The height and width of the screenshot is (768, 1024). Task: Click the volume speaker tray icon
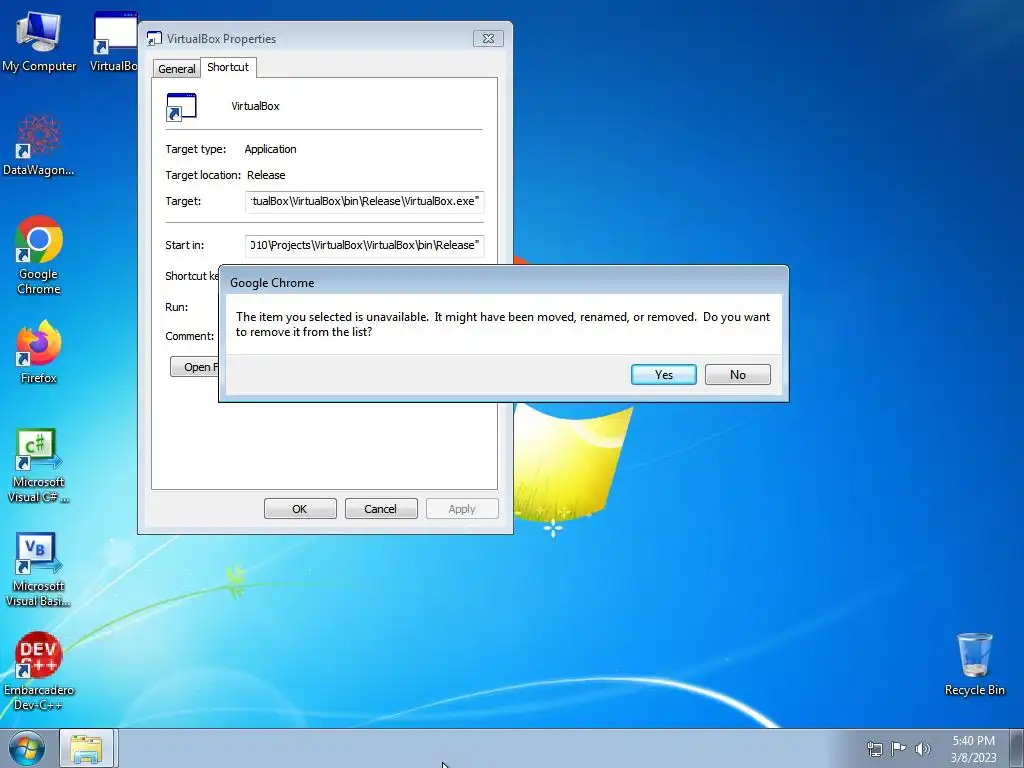922,748
